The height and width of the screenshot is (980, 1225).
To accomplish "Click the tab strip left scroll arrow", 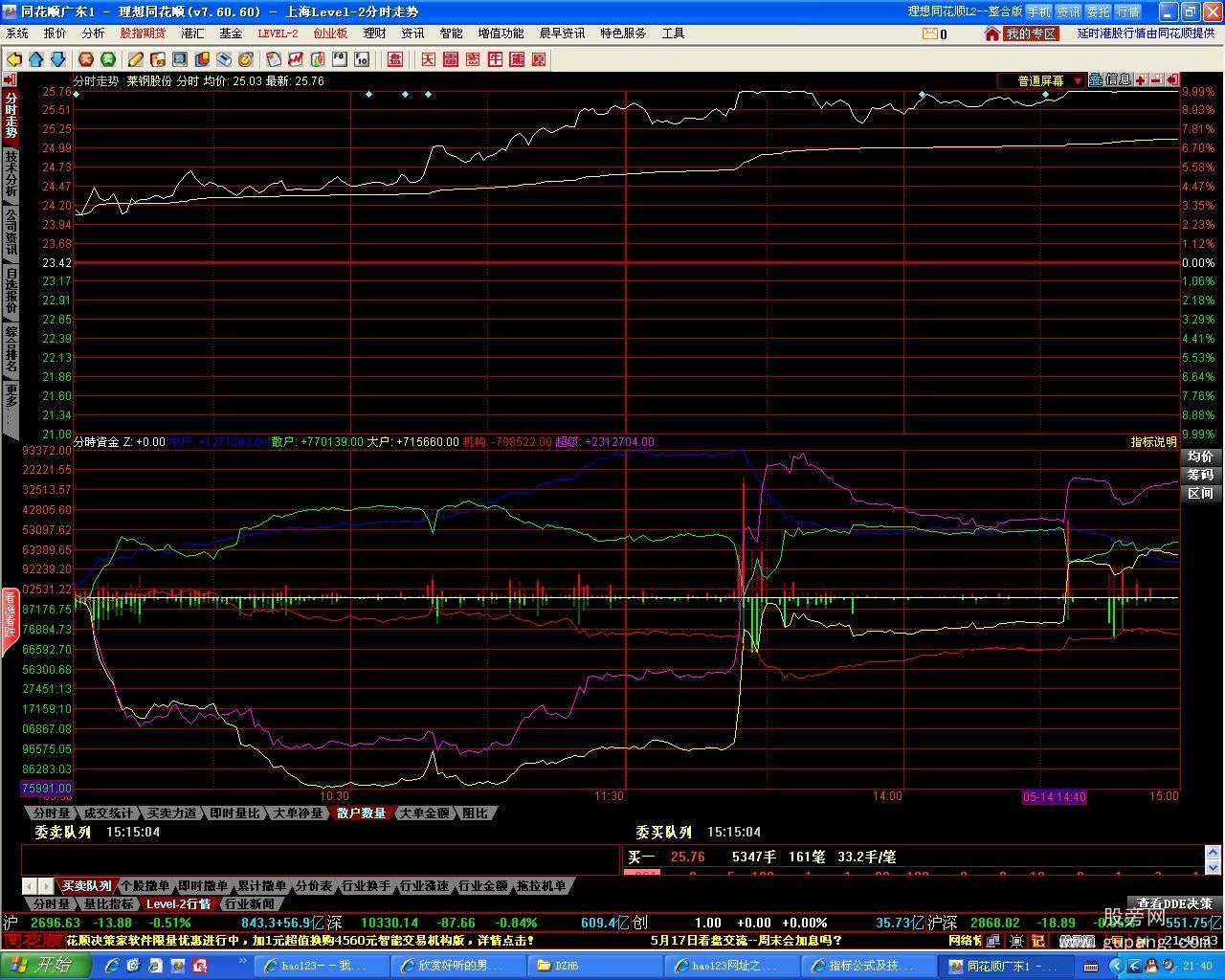I will tap(30, 886).
